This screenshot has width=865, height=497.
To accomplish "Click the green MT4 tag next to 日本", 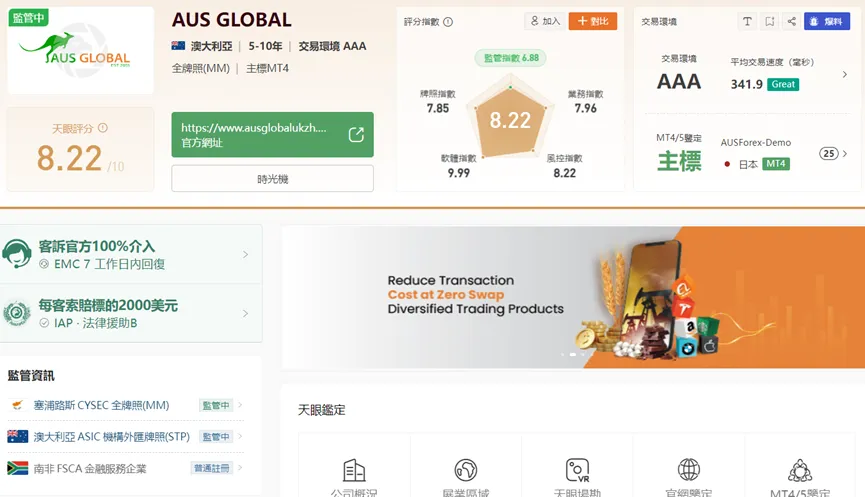I will tap(776, 164).
